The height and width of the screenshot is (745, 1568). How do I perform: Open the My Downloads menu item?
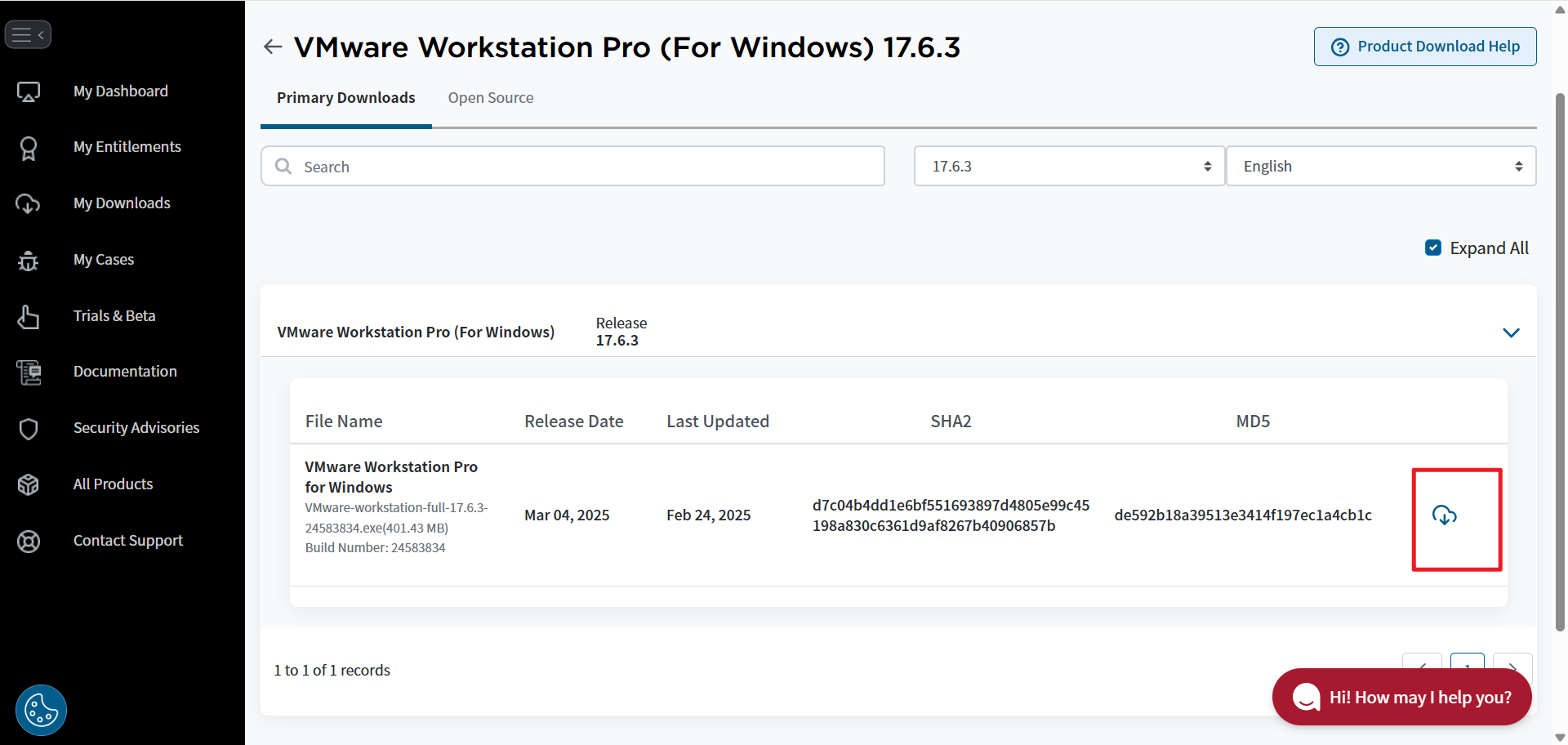click(122, 203)
